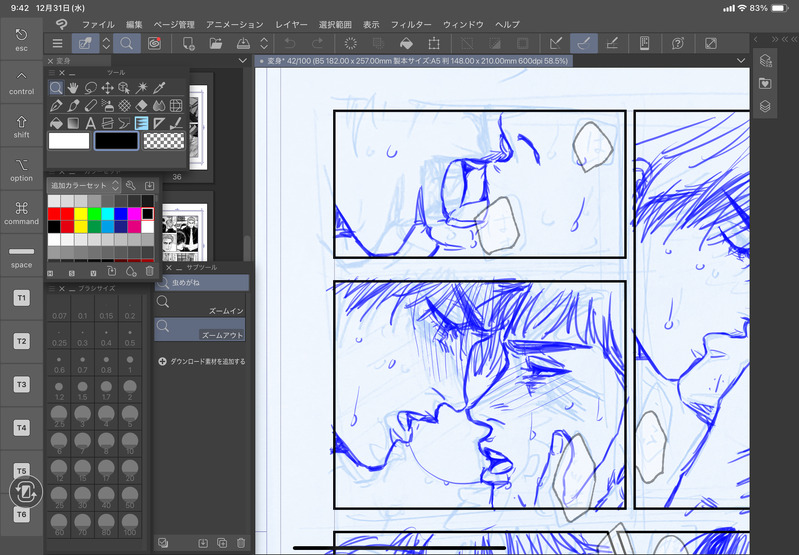
Task: Open the フィルター menu
Action: click(x=411, y=24)
